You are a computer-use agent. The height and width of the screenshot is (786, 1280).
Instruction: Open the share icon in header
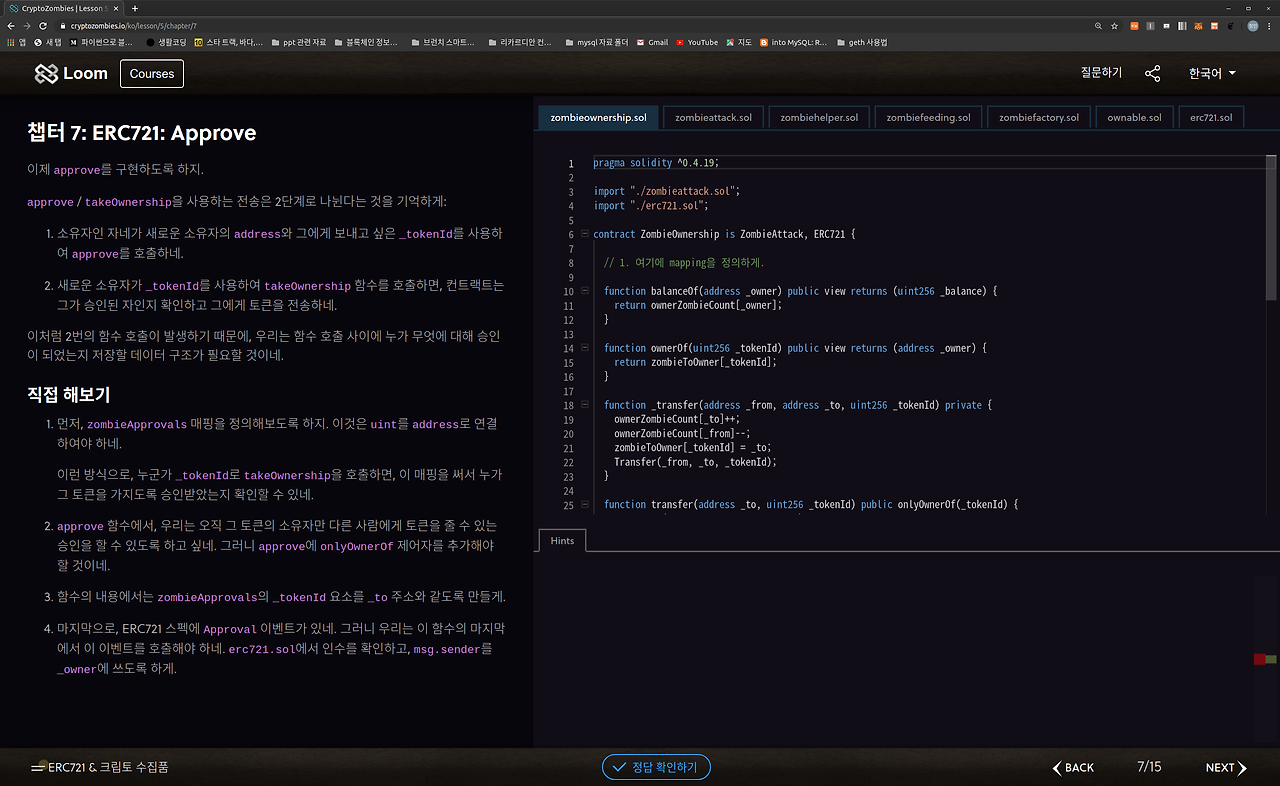pos(1153,73)
